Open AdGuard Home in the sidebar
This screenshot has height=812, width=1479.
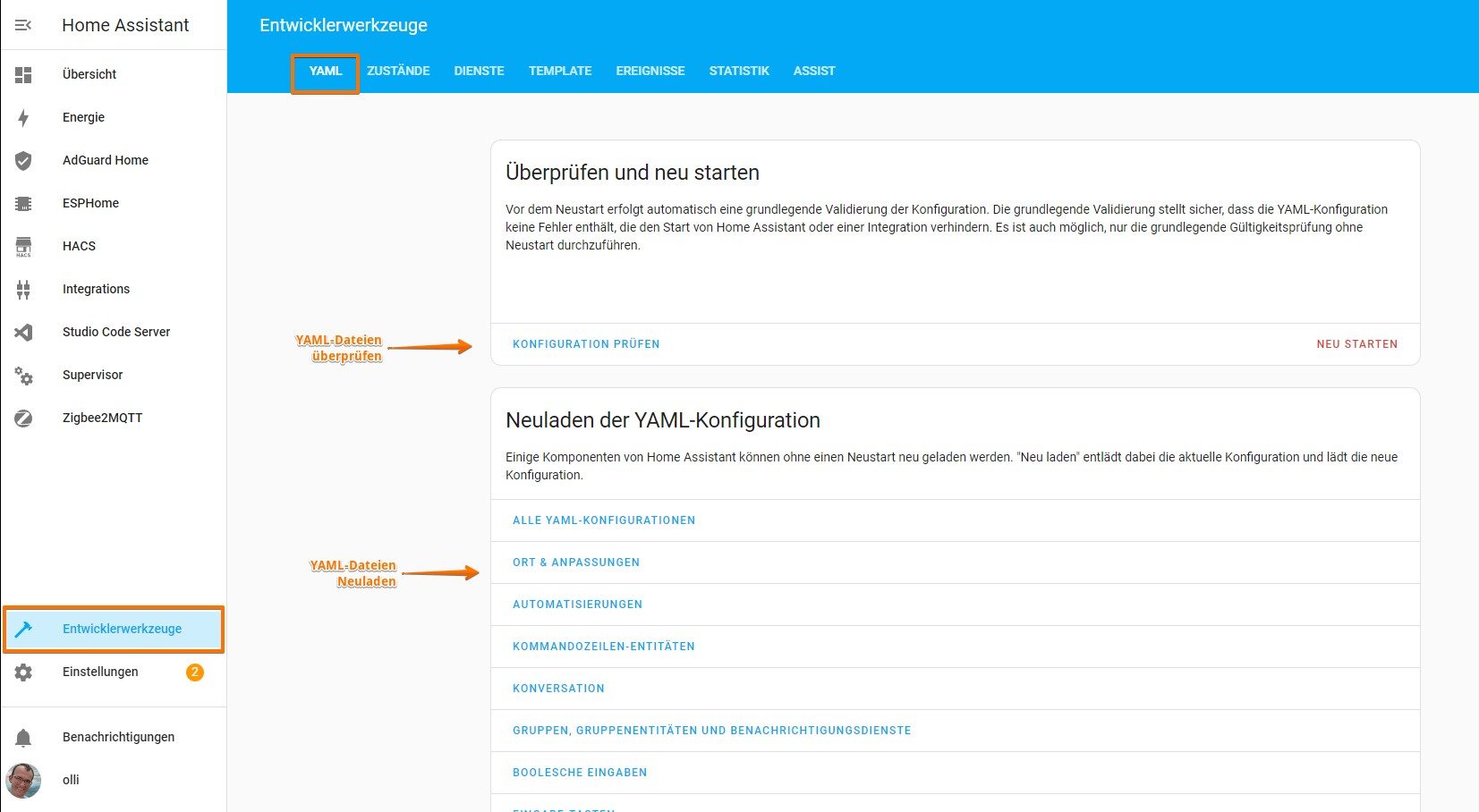coord(114,160)
